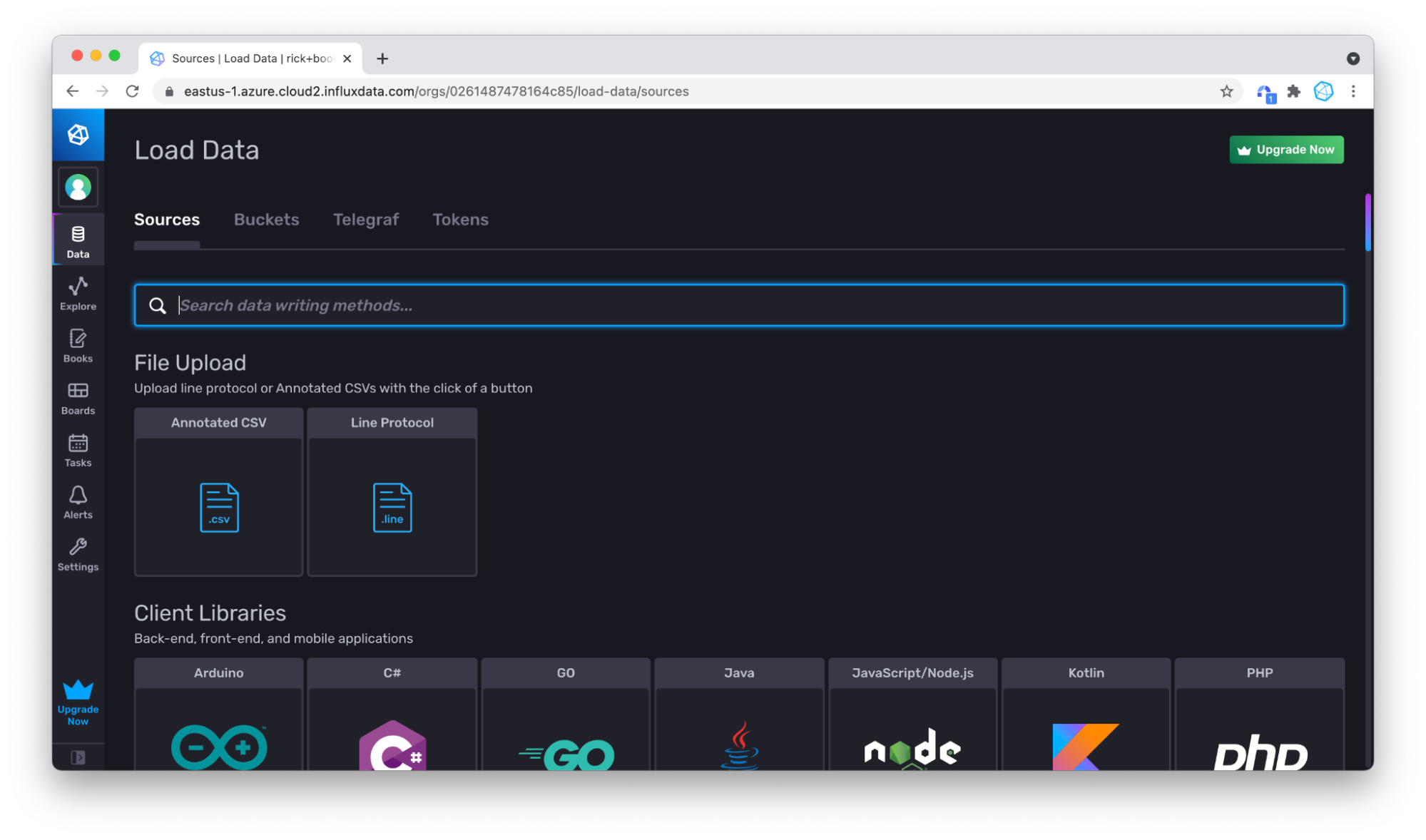Click the Client Libraries heading
The width and height of the screenshot is (1426, 840).
[210, 613]
